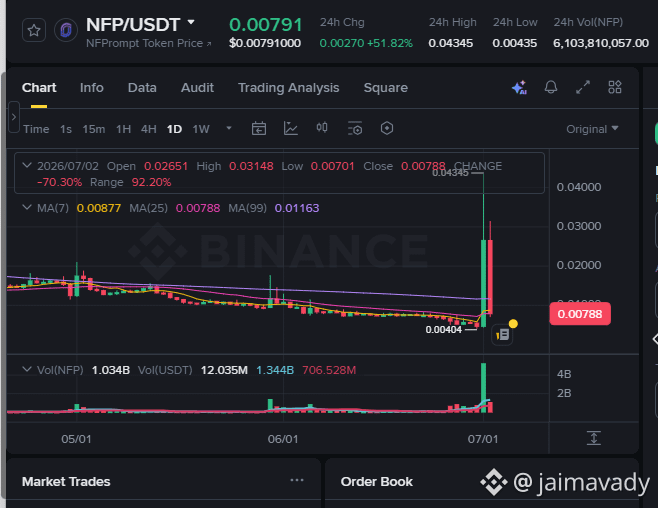Select the Time interval option

(36, 129)
